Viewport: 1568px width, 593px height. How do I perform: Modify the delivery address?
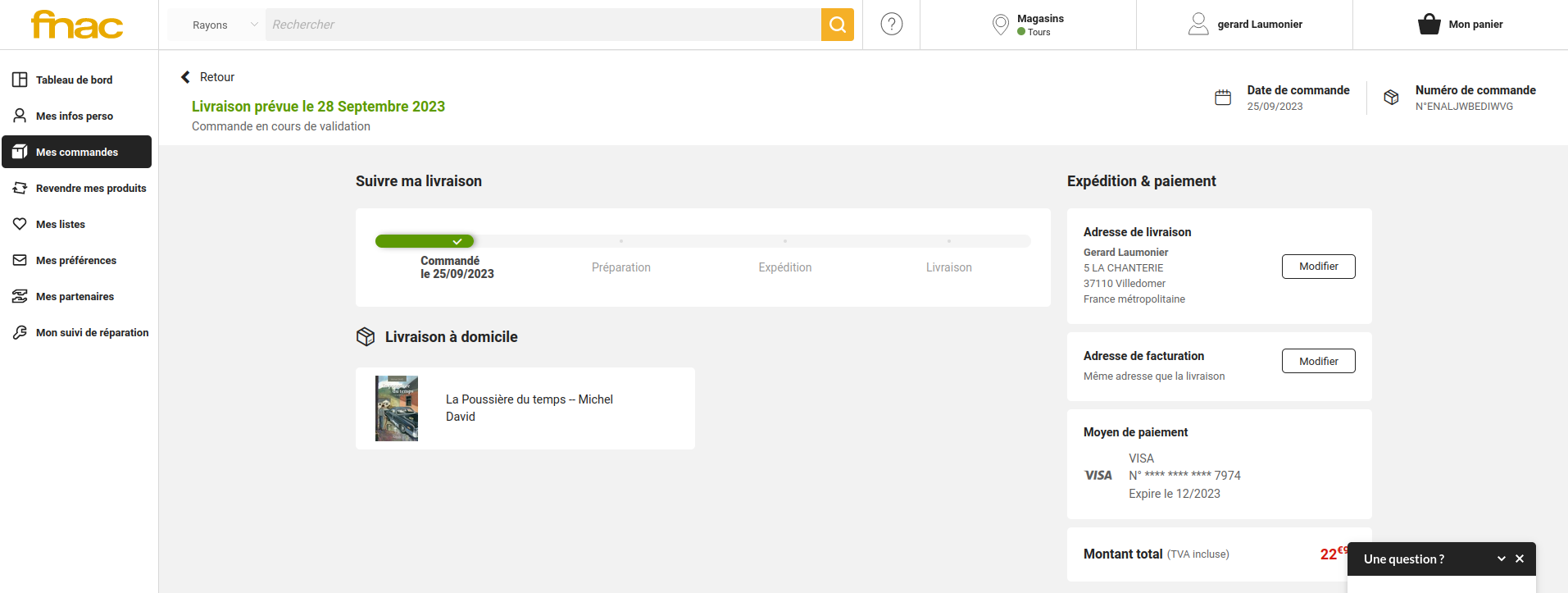[1318, 267]
